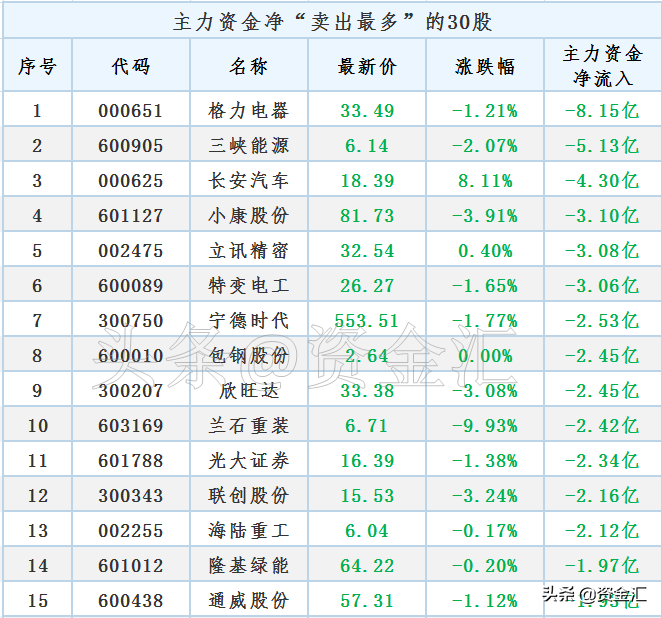The height and width of the screenshot is (618, 662).
Task: Select stock code 600905
Action: coord(131,146)
